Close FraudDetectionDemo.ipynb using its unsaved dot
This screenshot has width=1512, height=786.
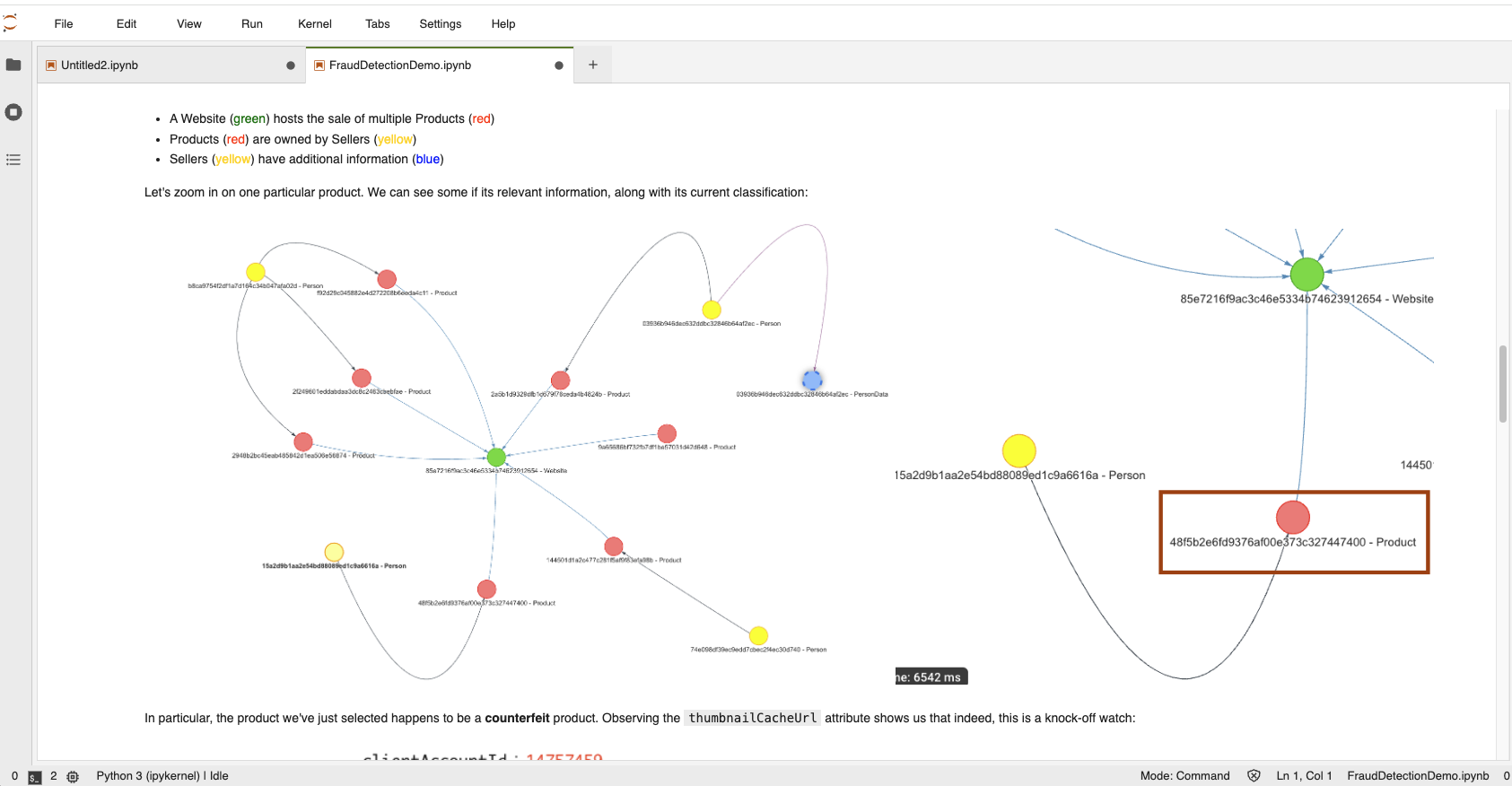tap(559, 65)
